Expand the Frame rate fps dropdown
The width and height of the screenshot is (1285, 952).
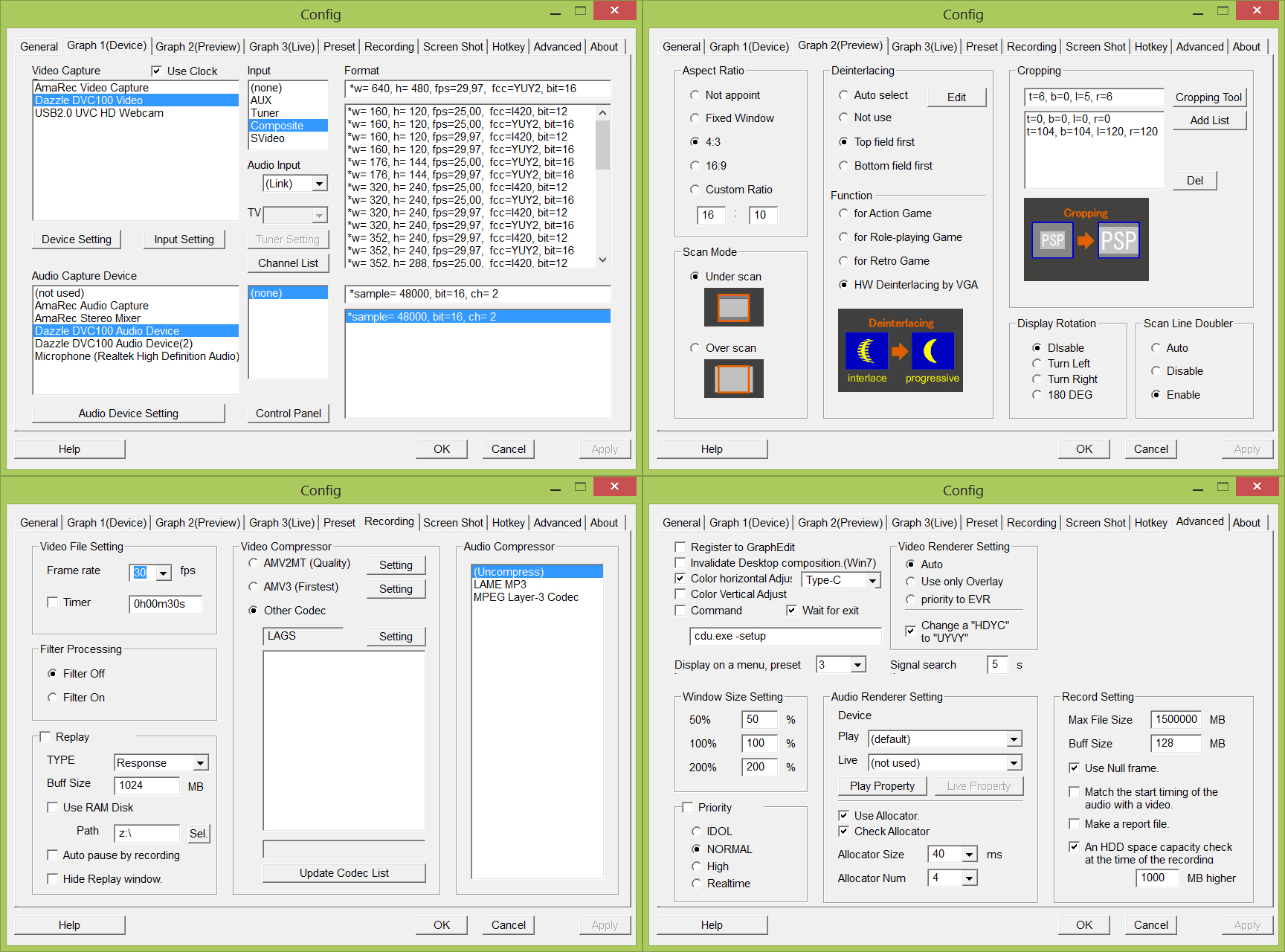point(163,573)
